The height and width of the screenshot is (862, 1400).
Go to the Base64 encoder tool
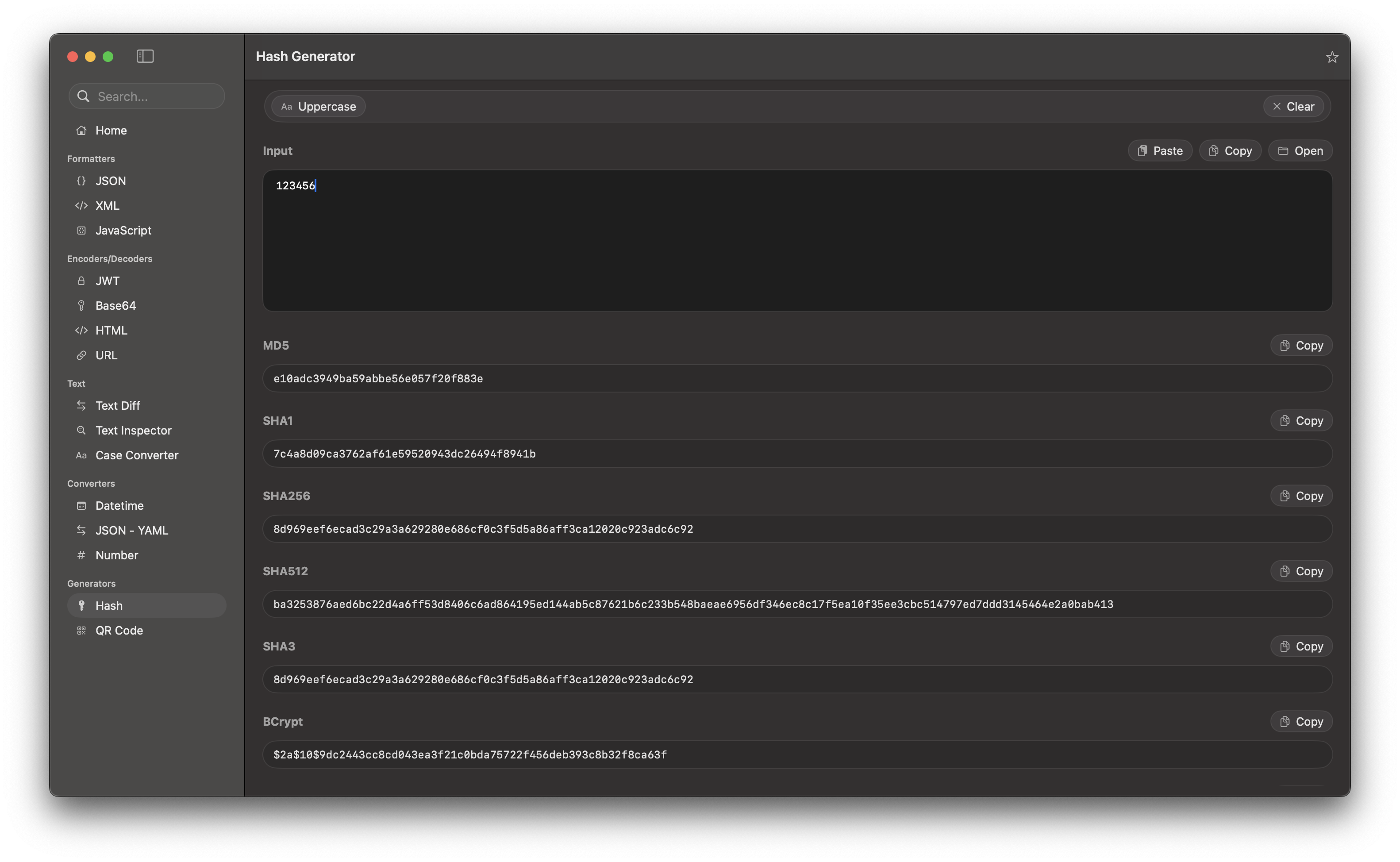115,306
